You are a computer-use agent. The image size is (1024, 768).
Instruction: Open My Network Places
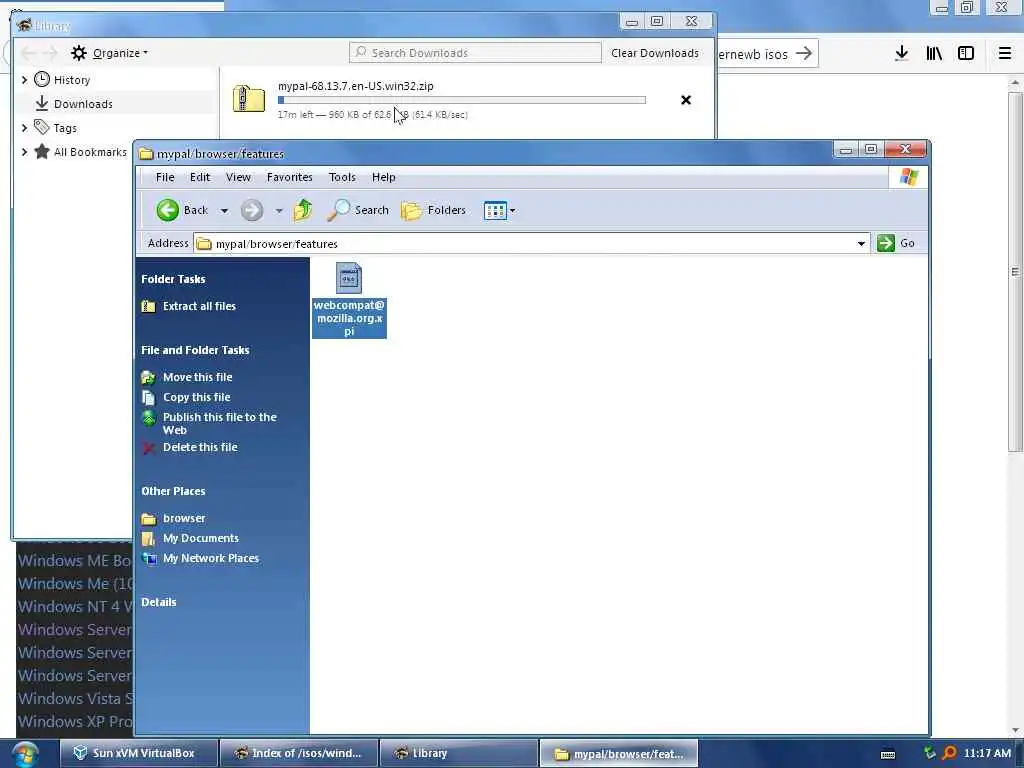click(211, 558)
